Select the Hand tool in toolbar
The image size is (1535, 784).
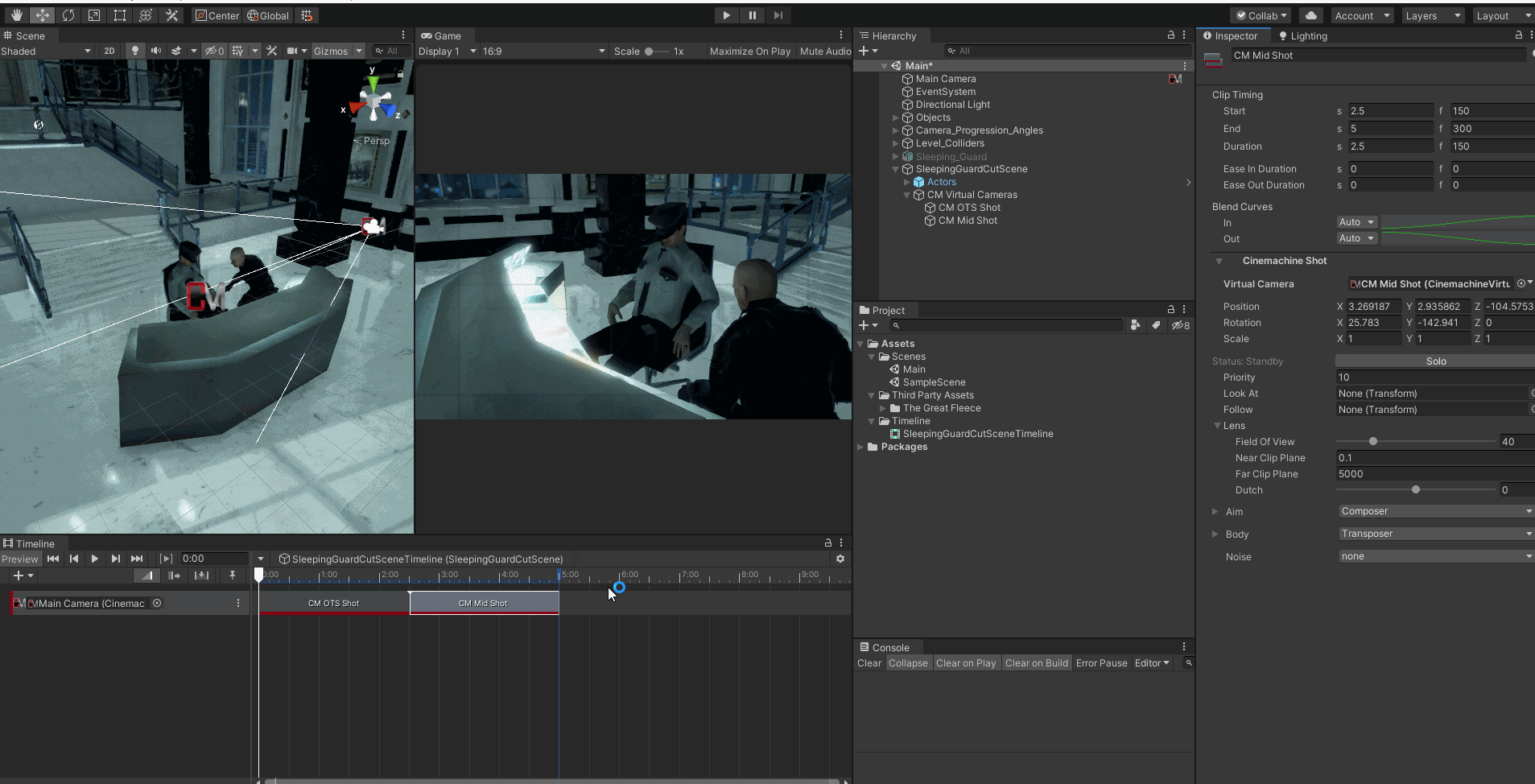(x=16, y=15)
